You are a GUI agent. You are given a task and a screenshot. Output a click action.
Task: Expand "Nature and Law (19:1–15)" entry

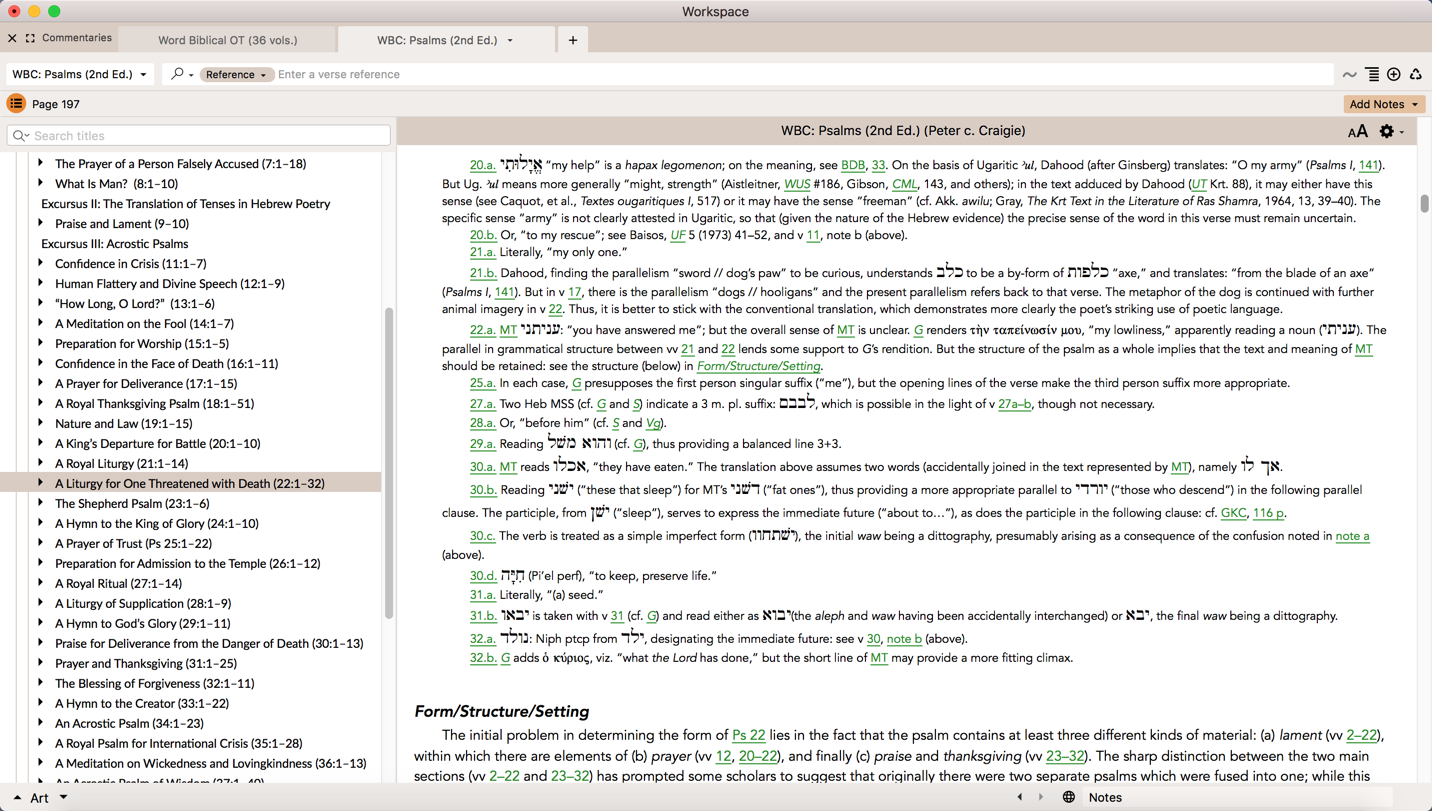click(41, 423)
